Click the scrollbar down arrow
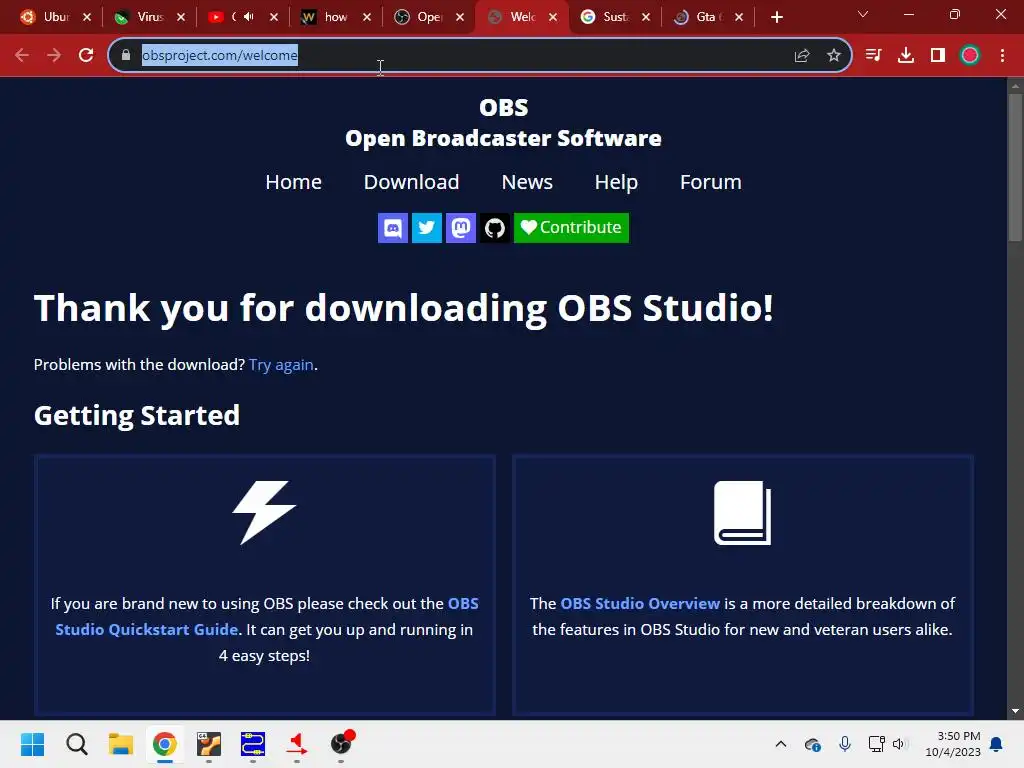 coord(1015,711)
